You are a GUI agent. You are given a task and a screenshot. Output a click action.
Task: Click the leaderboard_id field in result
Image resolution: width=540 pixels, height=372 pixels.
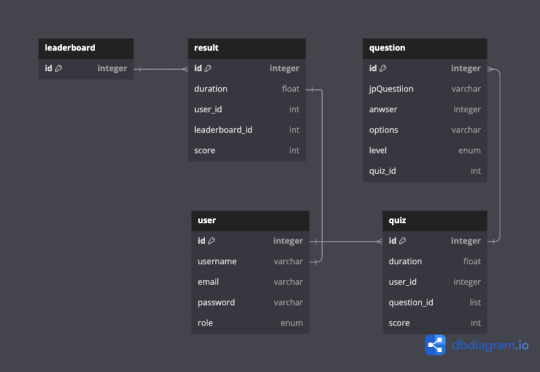pyautogui.click(x=247, y=130)
